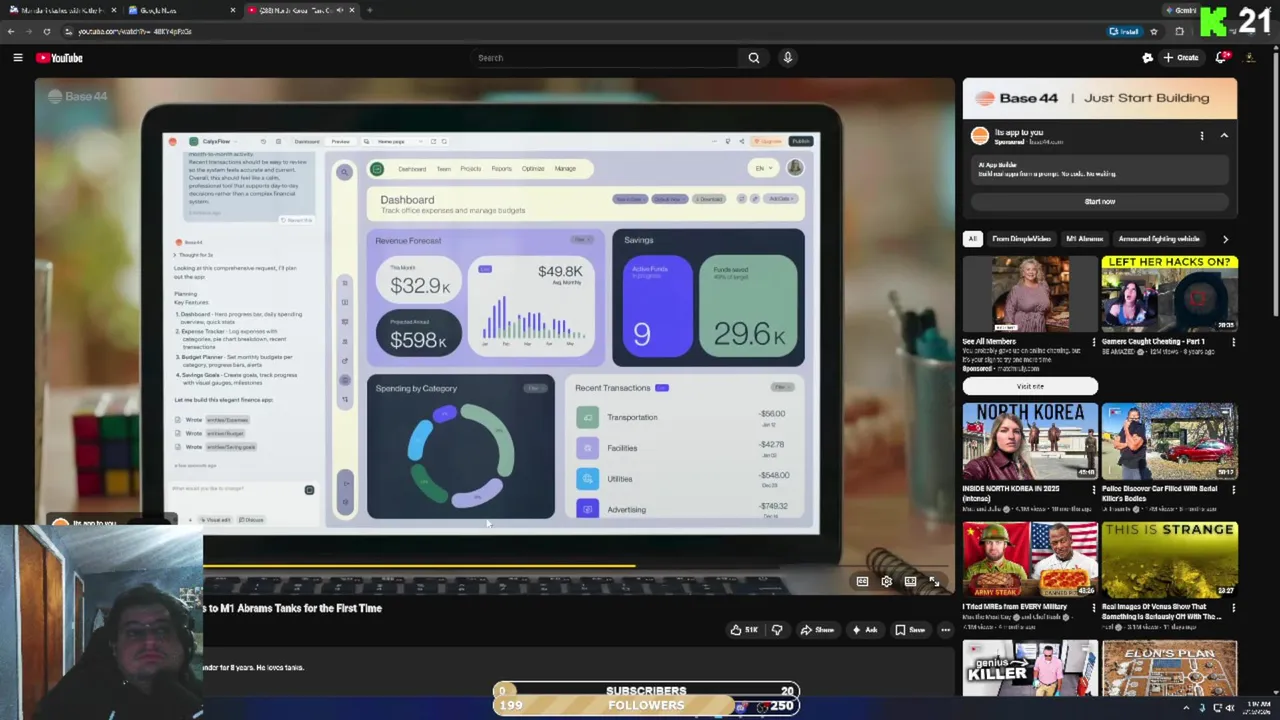The height and width of the screenshot is (720, 1280).
Task: Select the All filter chip
Action: pos(972,239)
